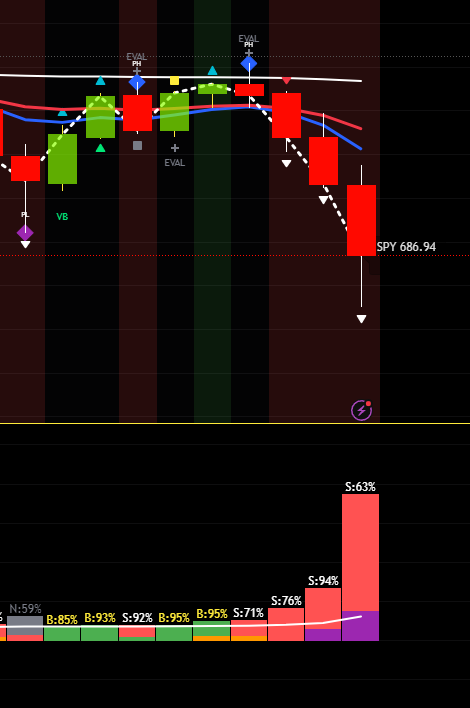This screenshot has width=470, height=708.
Task: Select the SPY 686.94 price label
Action: [x=406, y=247]
